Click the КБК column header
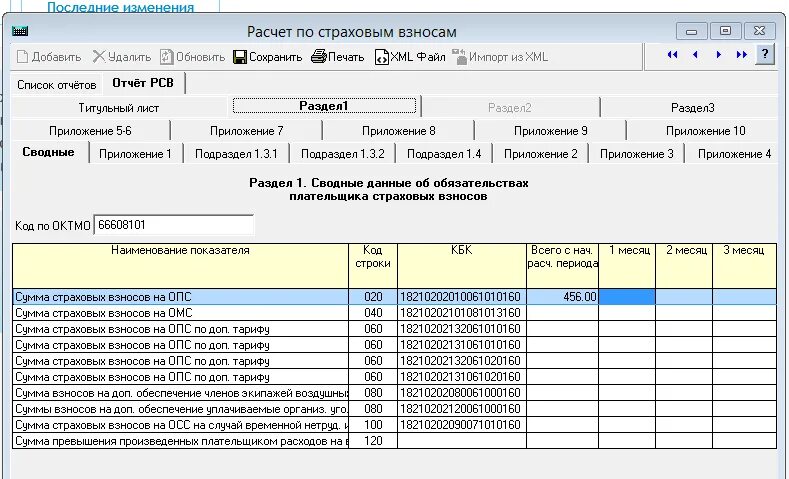 pyautogui.click(x=461, y=266)
